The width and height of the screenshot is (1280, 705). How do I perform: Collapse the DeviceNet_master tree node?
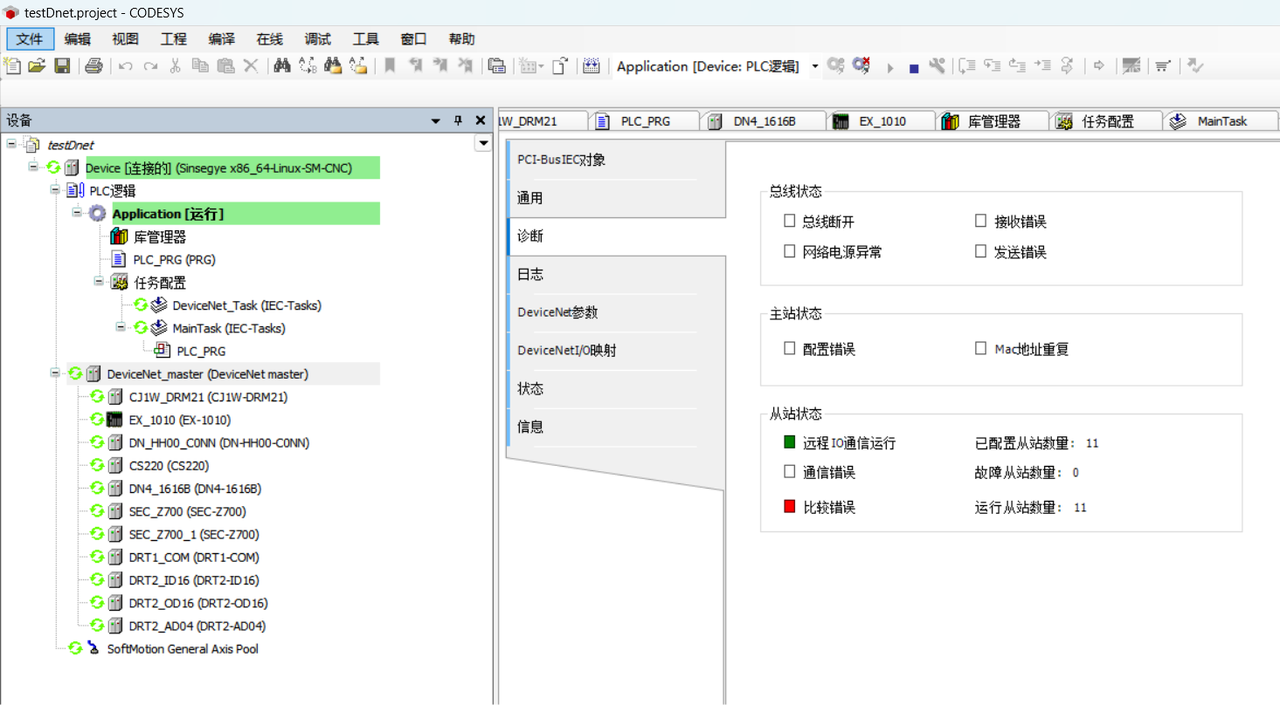pyautogui.click(x=54, y=374)
